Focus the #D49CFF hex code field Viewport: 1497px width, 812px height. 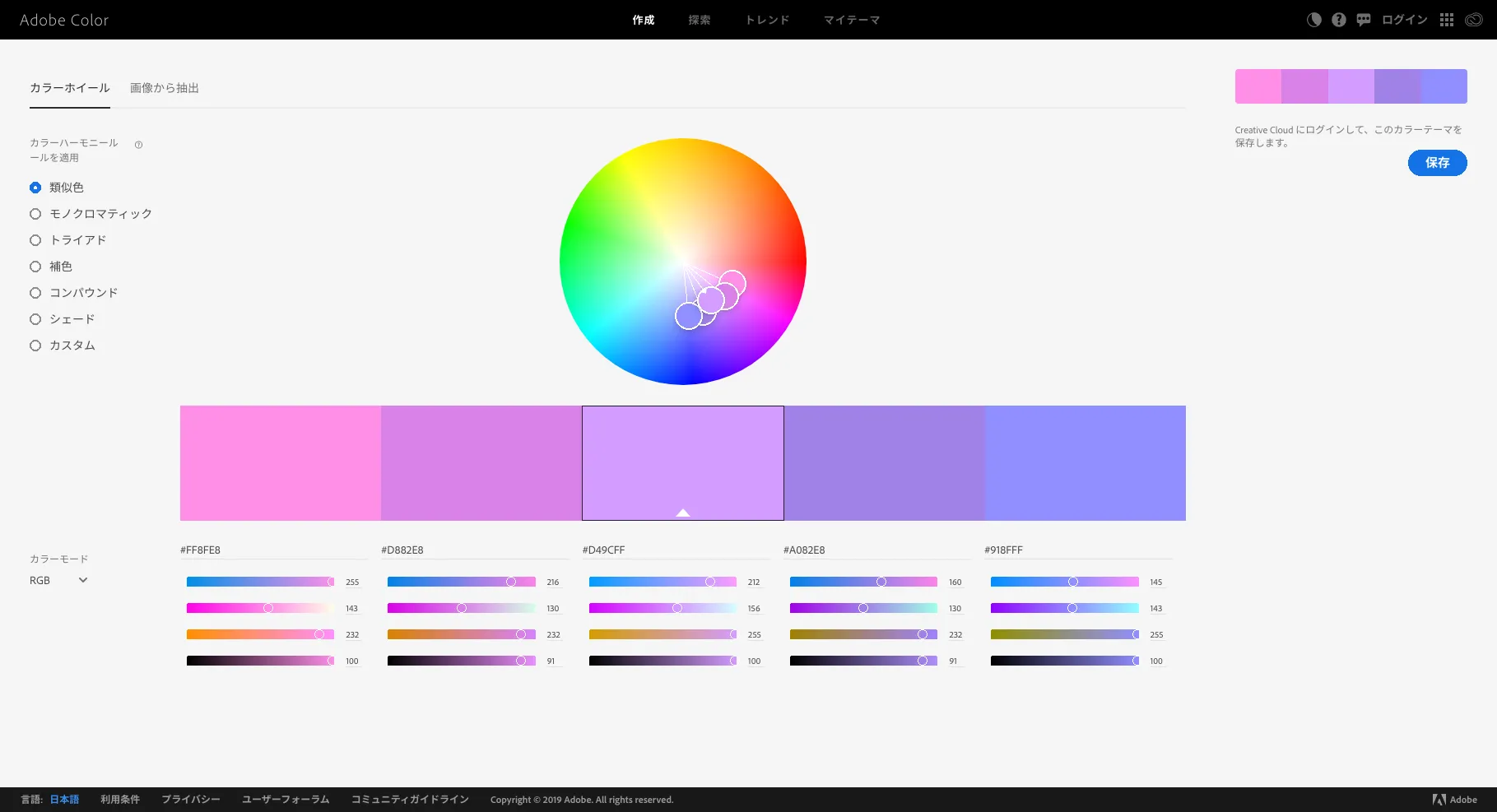(x=676, y=550)
